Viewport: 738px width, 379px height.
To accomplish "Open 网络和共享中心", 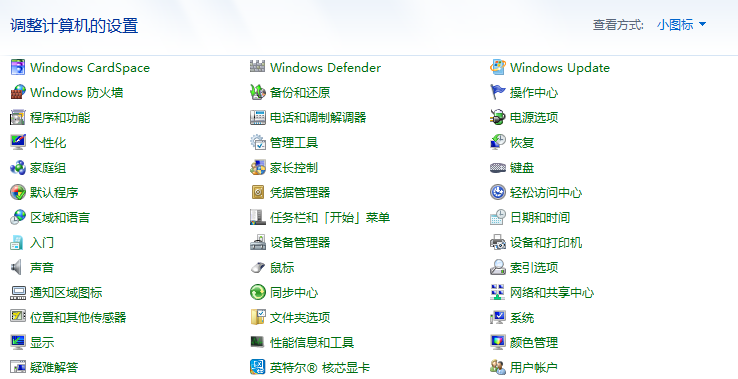I will coord(552,292).
